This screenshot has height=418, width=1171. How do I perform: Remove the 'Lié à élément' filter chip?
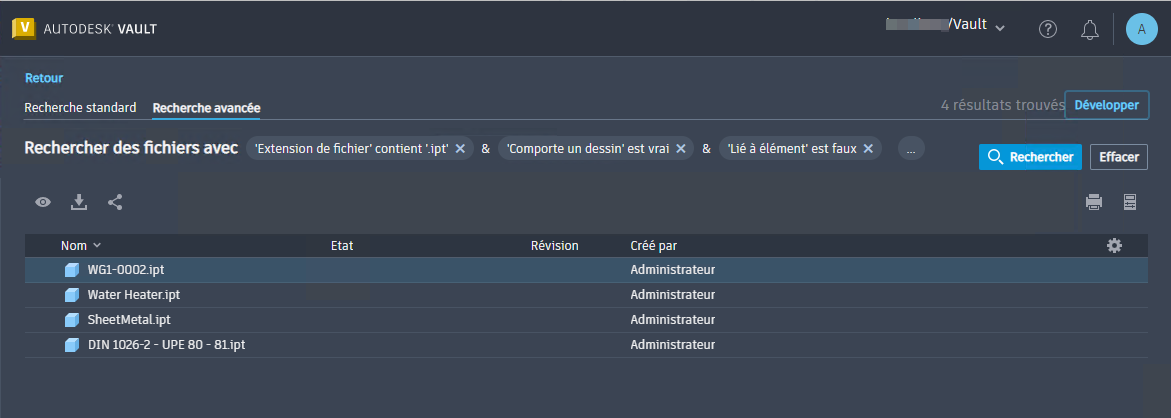[868, 149]
